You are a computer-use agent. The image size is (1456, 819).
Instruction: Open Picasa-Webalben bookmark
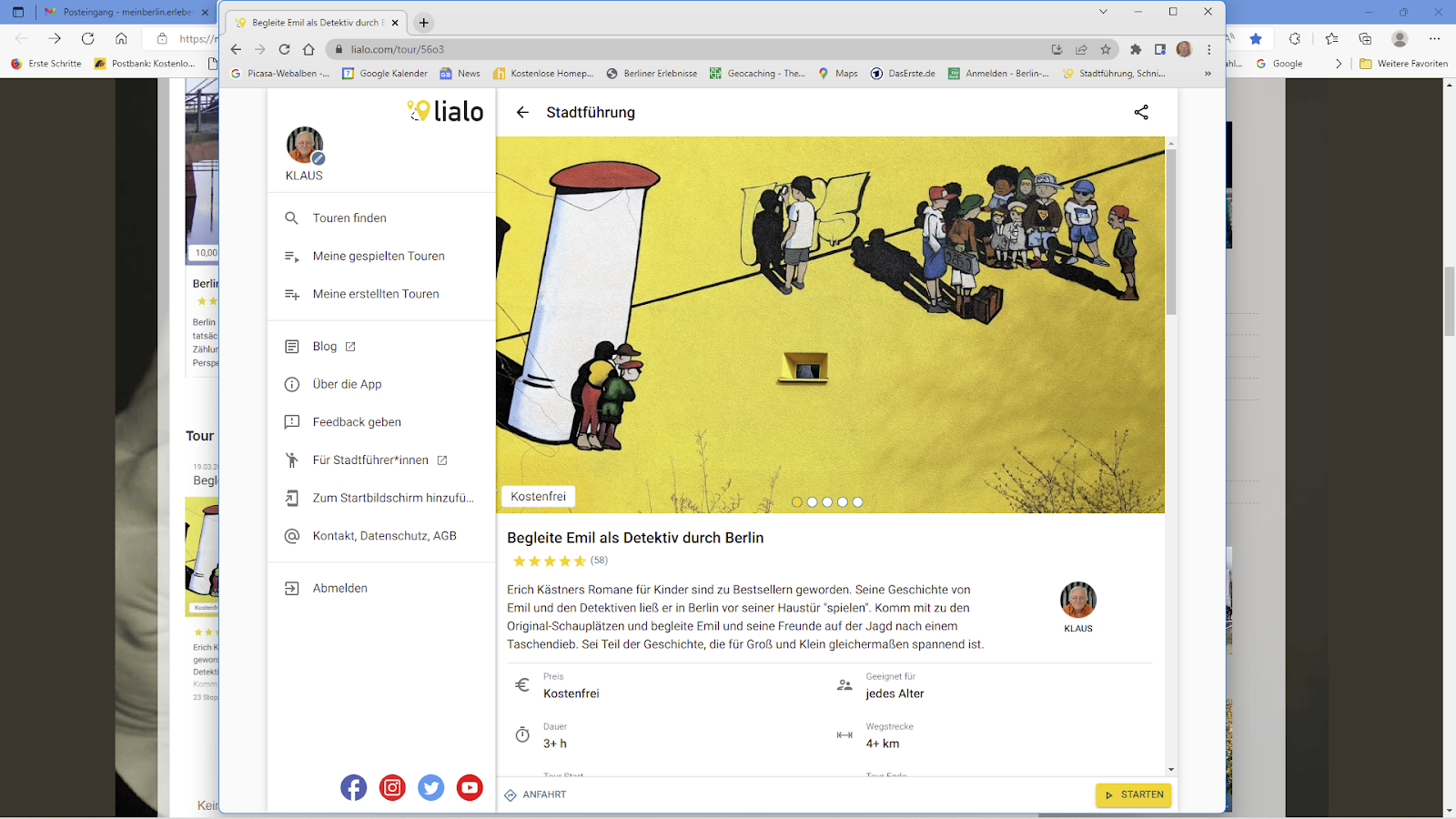[280, 74]
